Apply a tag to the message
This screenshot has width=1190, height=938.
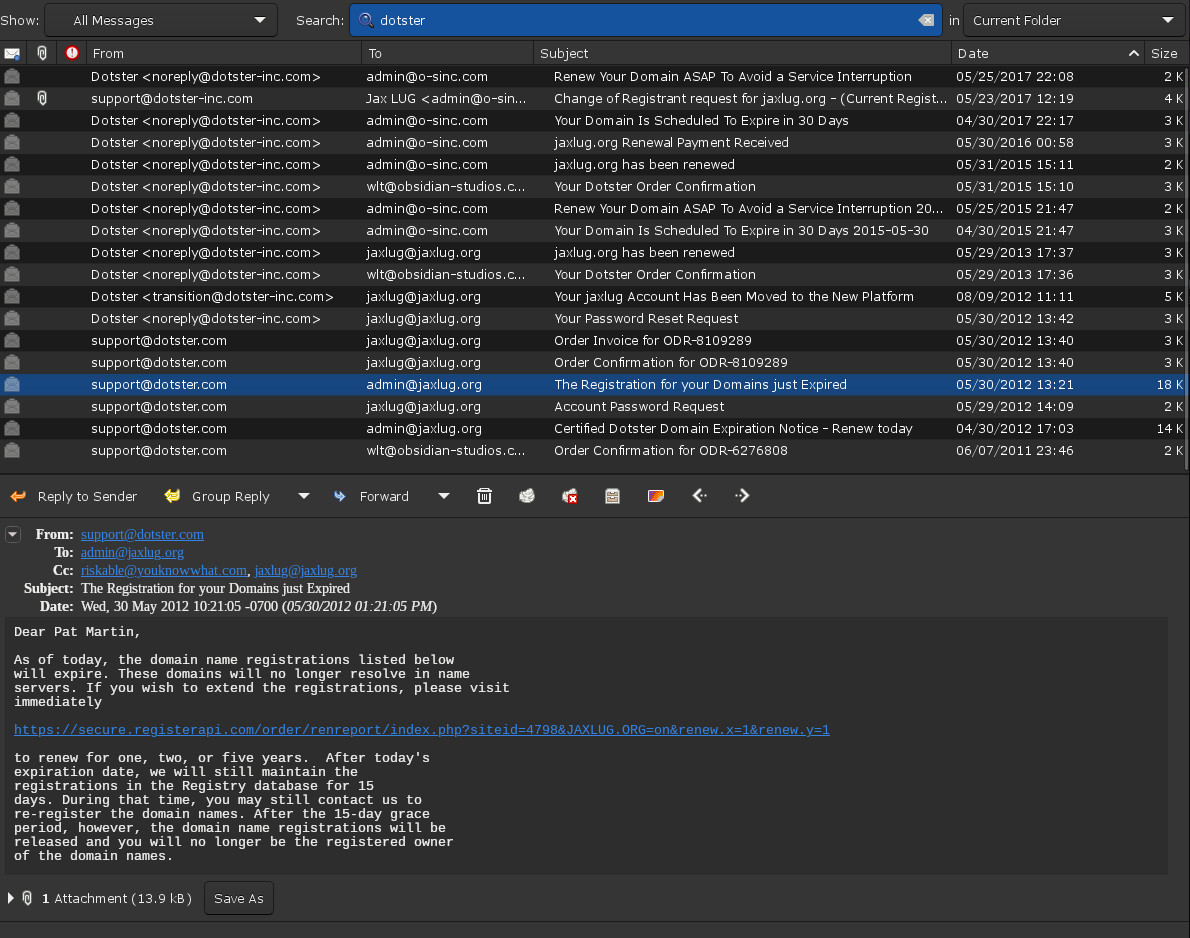(x=655, y=495)
